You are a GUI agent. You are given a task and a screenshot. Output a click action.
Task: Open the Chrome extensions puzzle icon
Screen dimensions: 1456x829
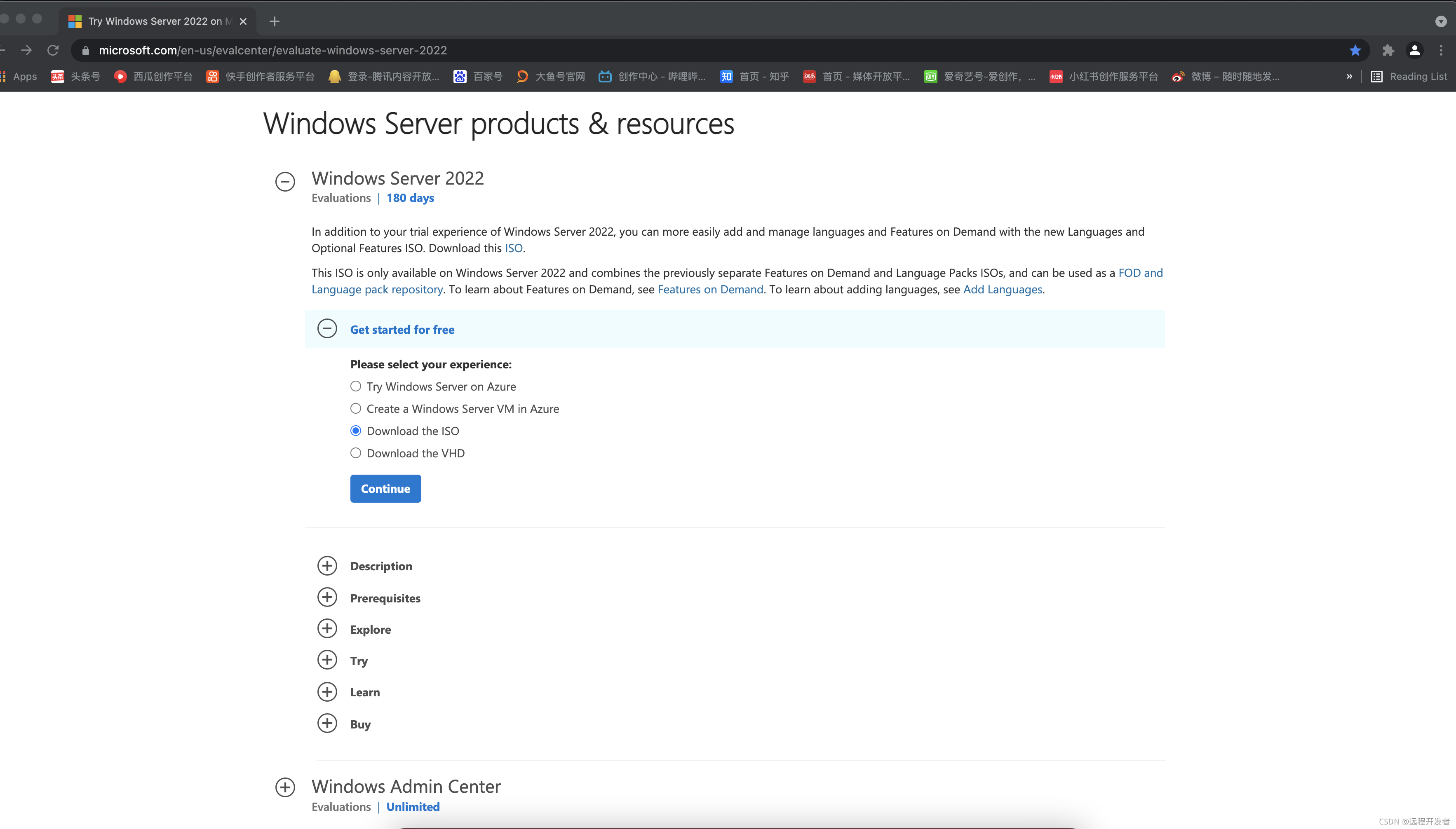point(1388,50)
